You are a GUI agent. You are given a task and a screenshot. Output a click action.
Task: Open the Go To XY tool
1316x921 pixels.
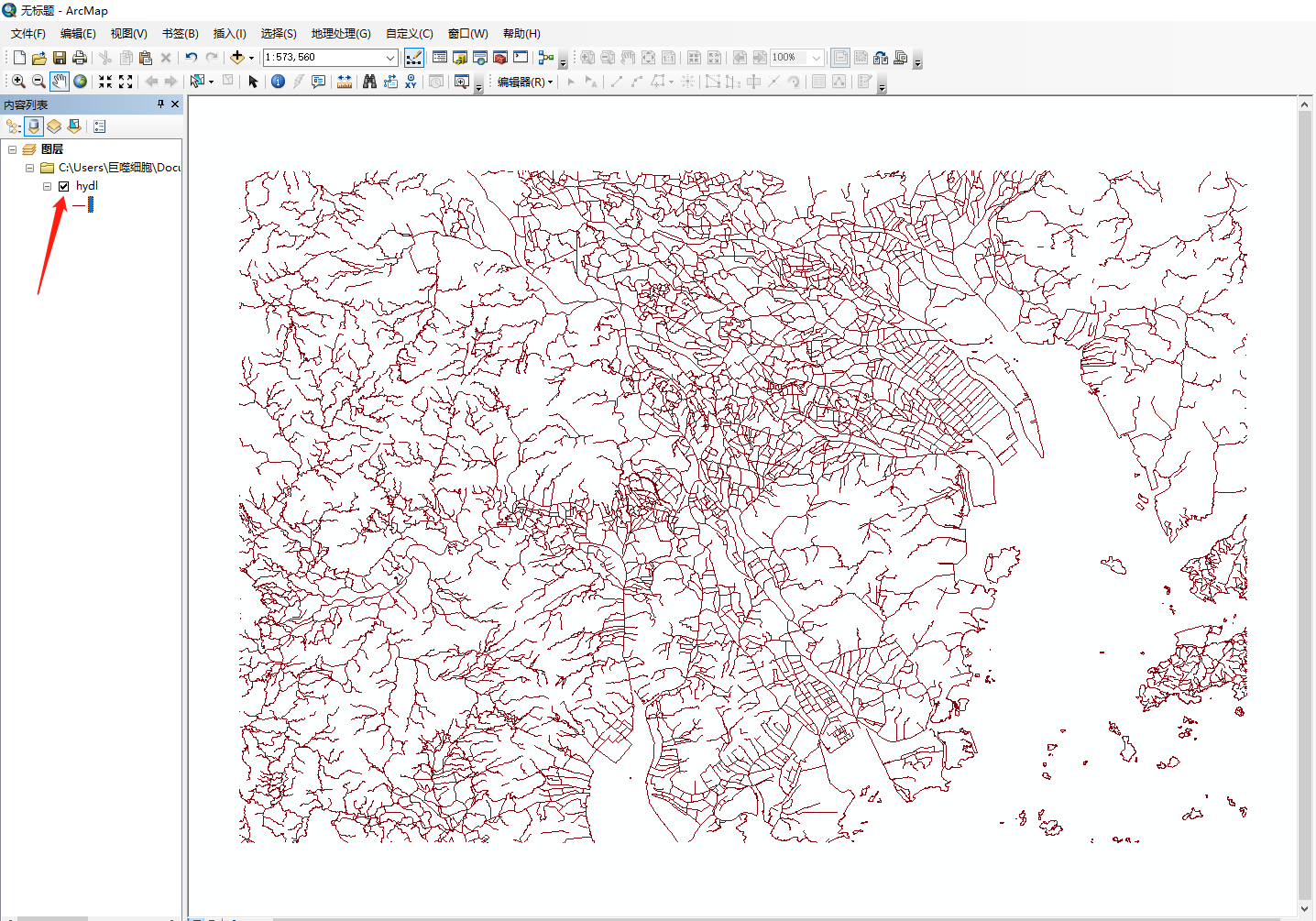click(411, 81)
